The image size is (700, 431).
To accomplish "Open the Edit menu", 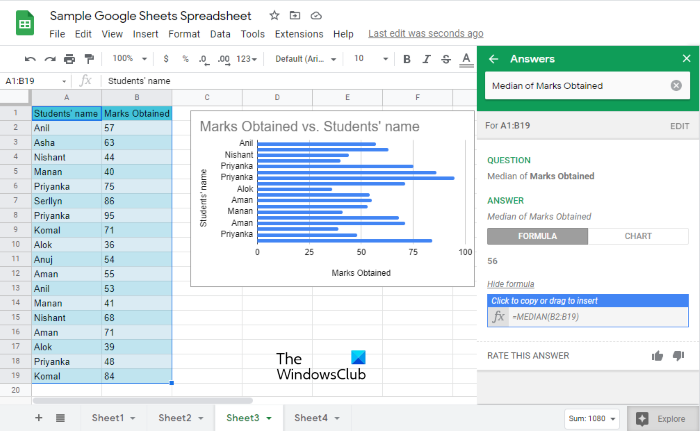I will click(83, 34).
